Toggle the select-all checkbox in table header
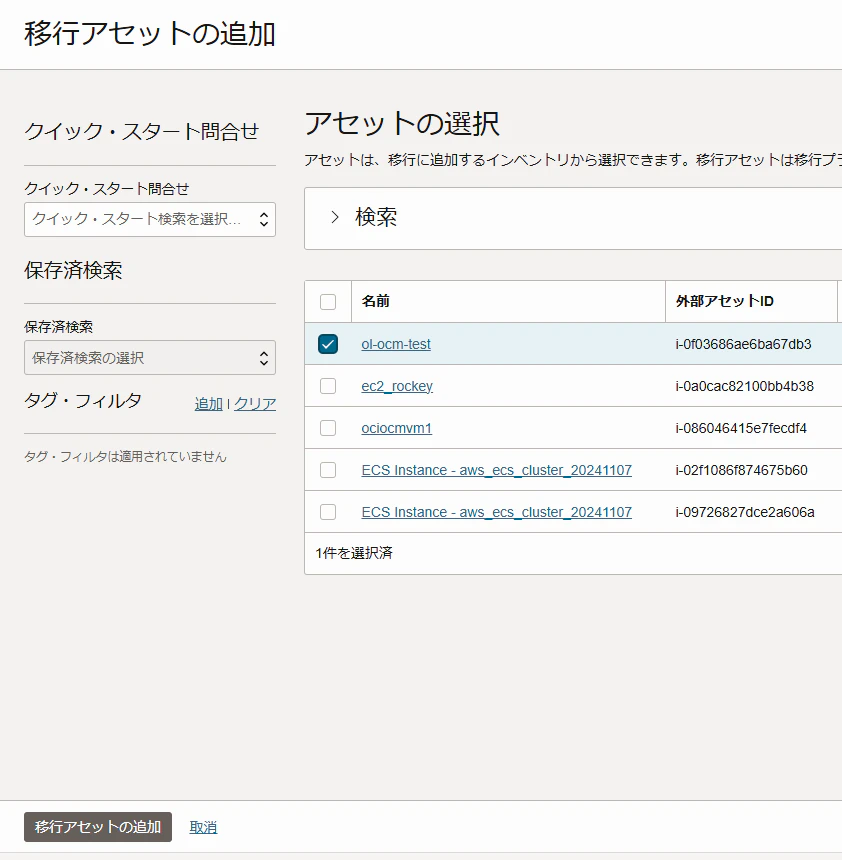Image resolution: width=842 pixels, height=860 pixels. [328, 302]
